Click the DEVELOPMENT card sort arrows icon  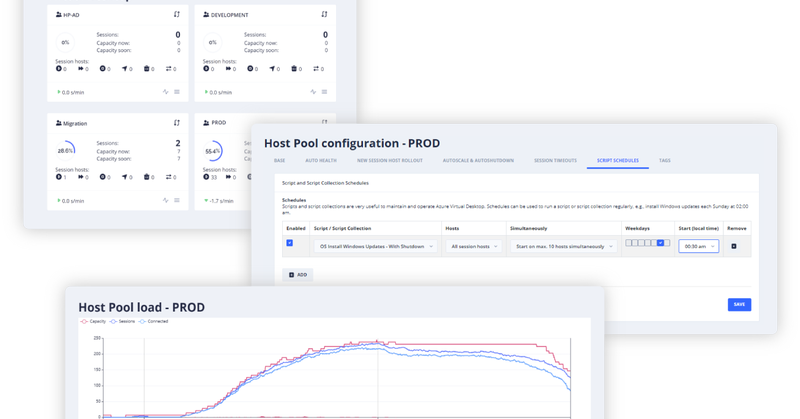click(324, 15)
